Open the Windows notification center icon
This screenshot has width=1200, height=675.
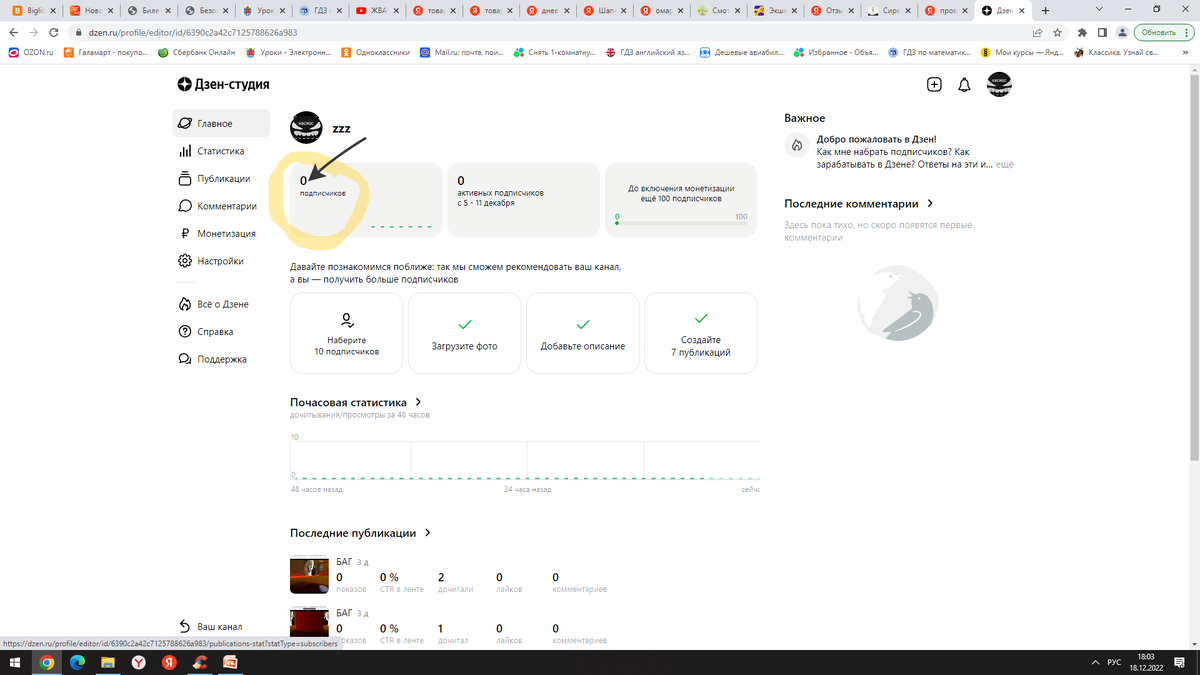tap(1178, 663)
